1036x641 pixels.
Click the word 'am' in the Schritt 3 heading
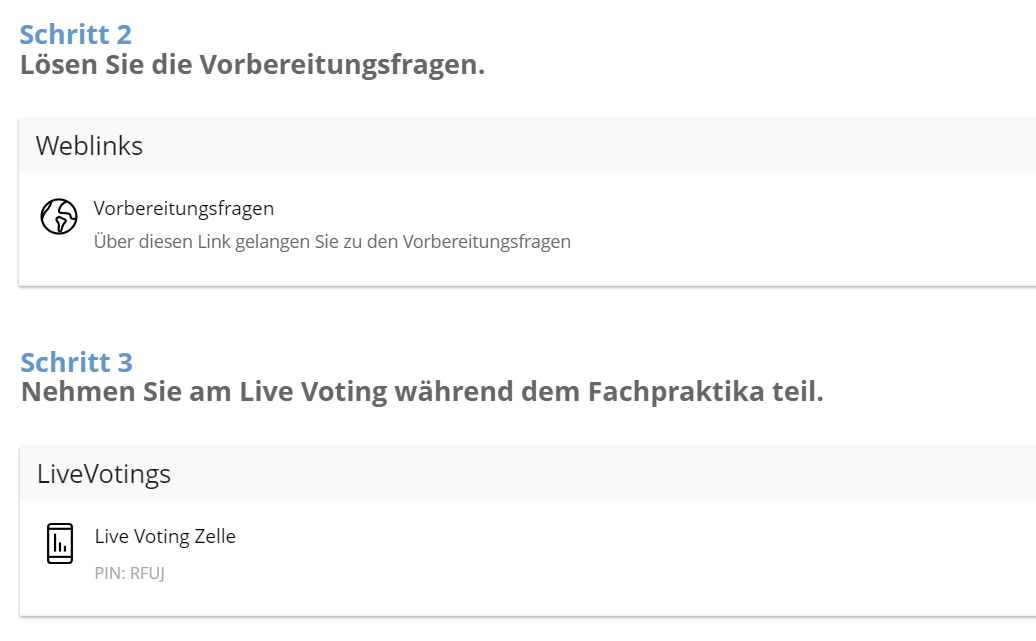(x=212, y=392)
